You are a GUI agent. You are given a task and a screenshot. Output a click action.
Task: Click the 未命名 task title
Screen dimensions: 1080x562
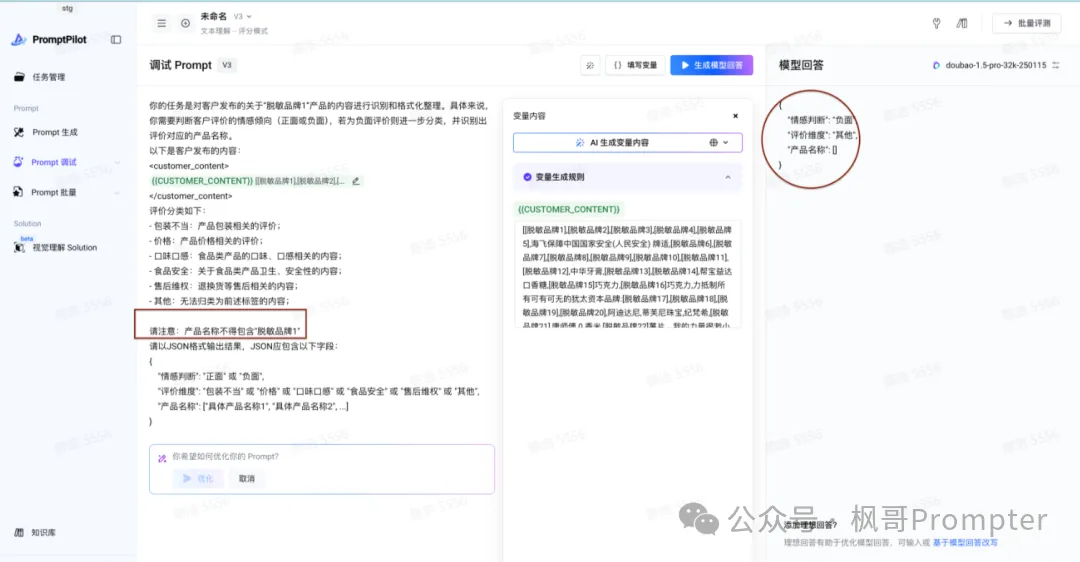pos(214,17)
